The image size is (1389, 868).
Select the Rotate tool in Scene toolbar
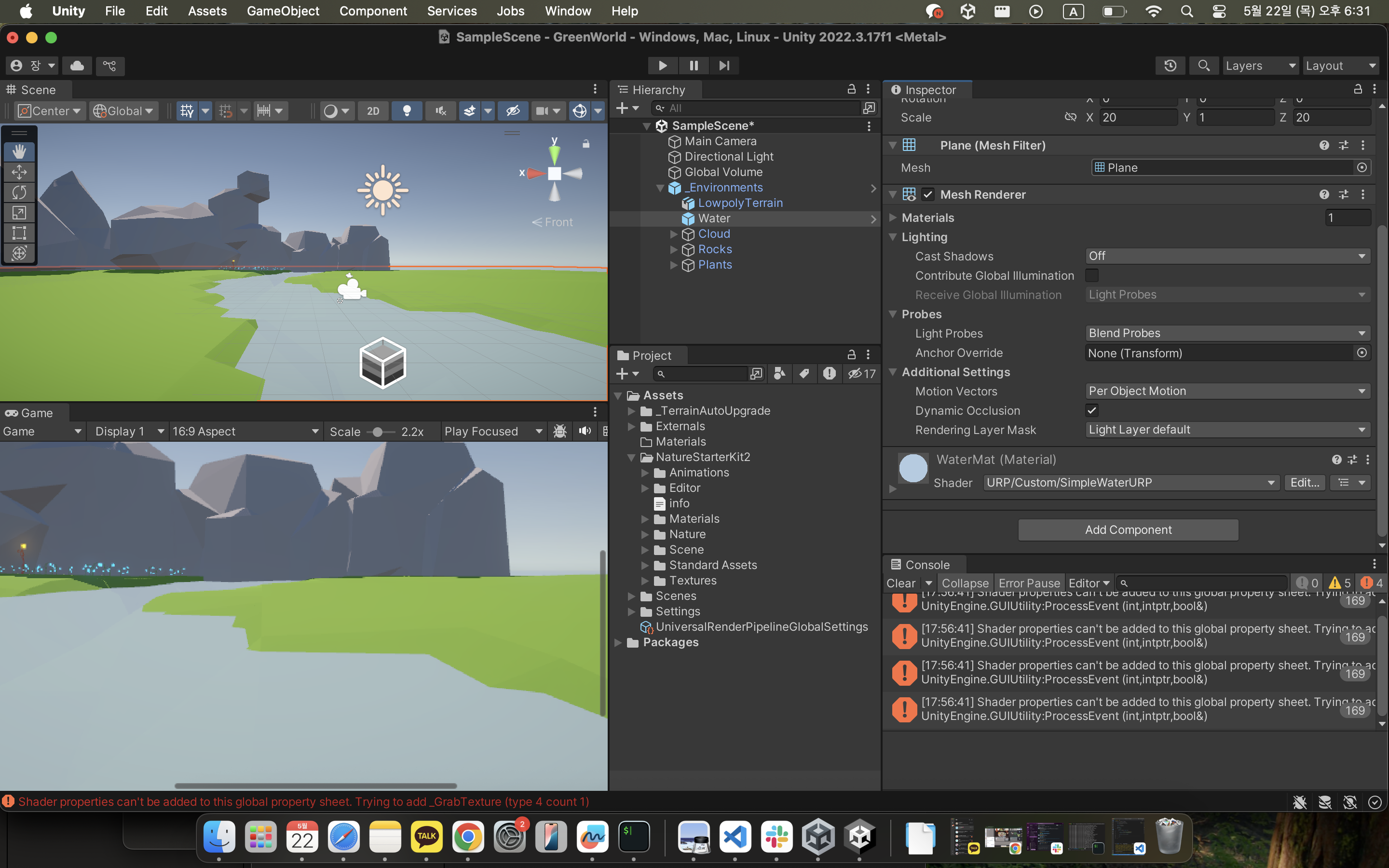tap(19, 192)
